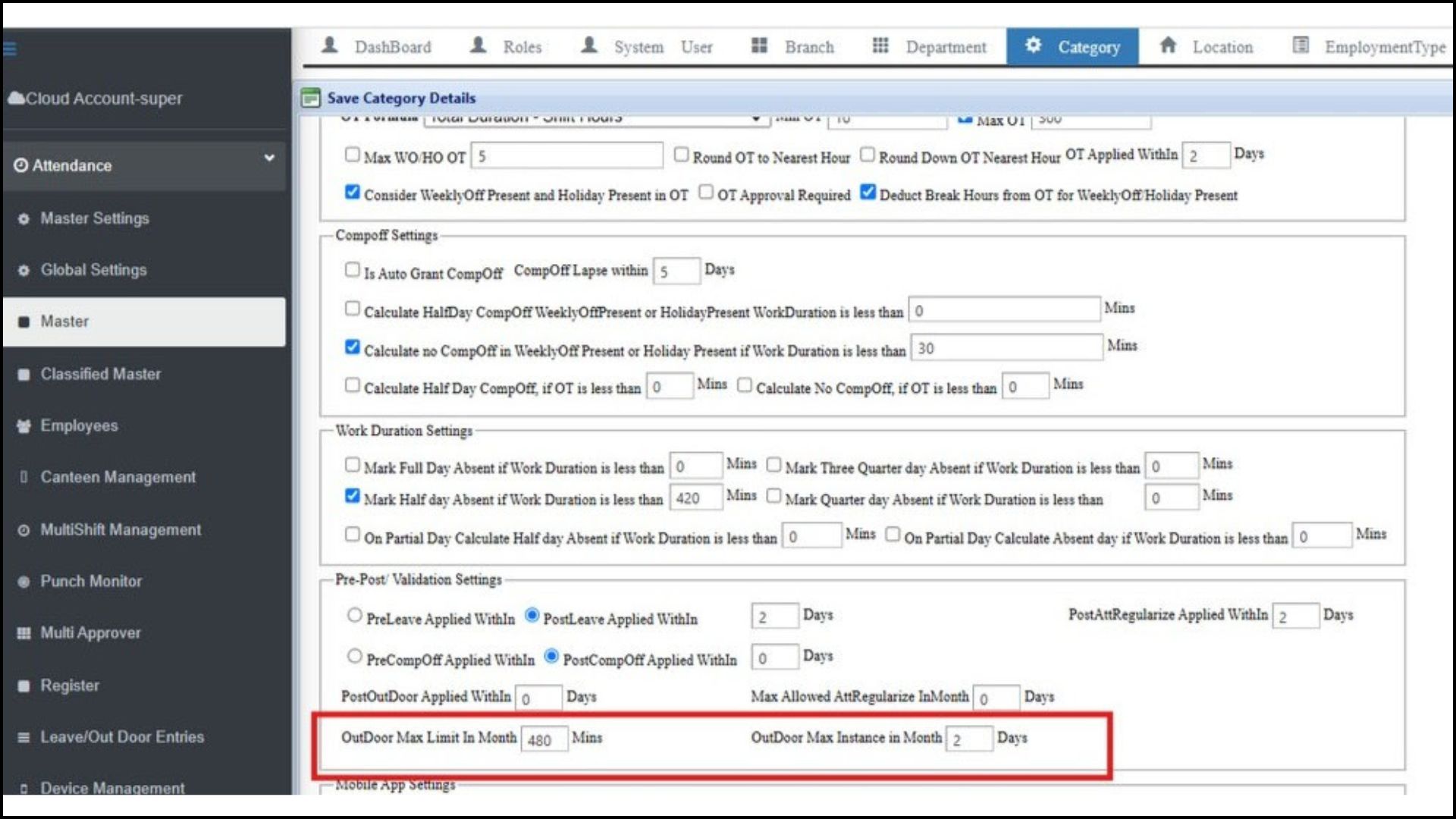
Task: Click the CompOff Lapse within days field
Action: pyautogui.click(x=676, y=271)
